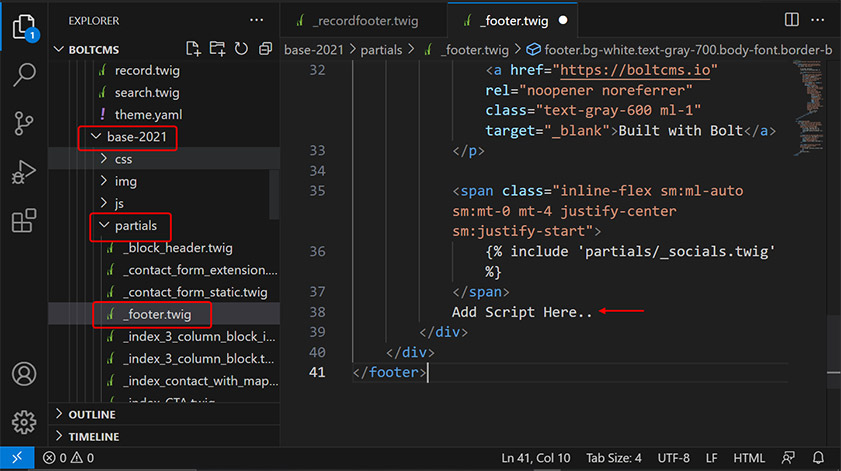841x471 pixels.
Task: Click the code minimap preview
Action: pyautogui.click(x=809, y=107)
